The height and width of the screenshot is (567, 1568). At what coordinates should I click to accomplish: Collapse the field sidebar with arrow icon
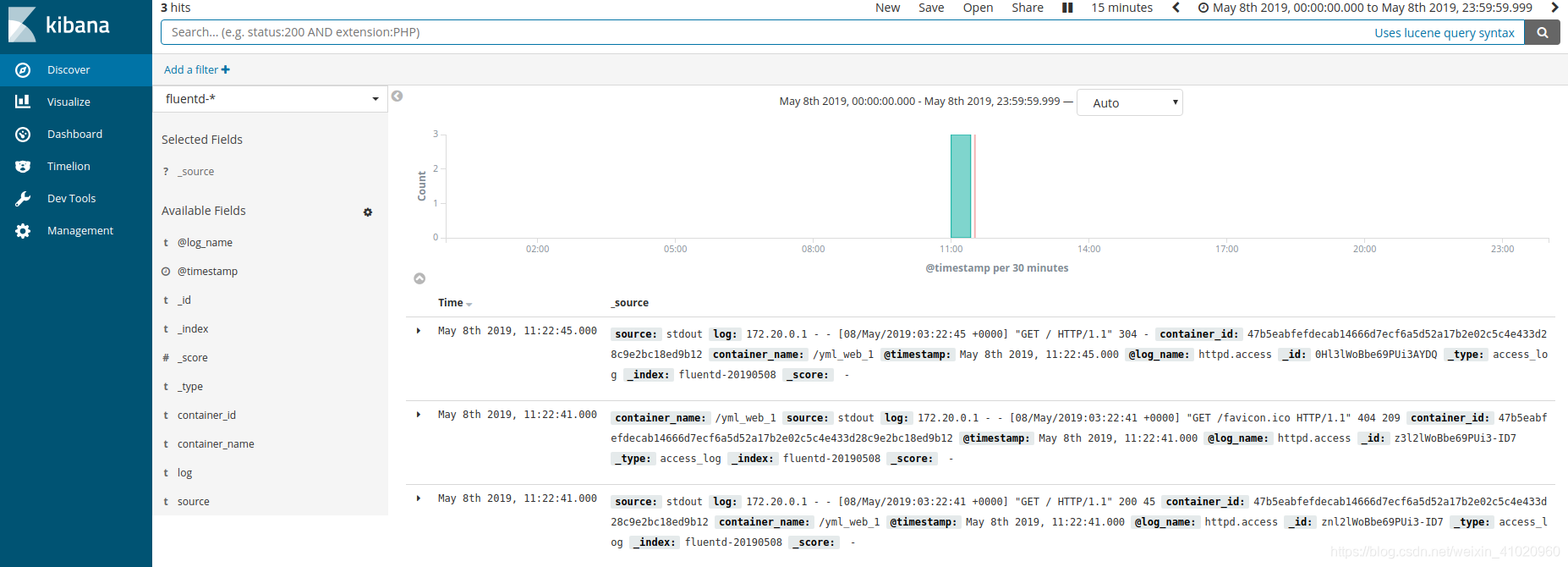pos(397,96)
